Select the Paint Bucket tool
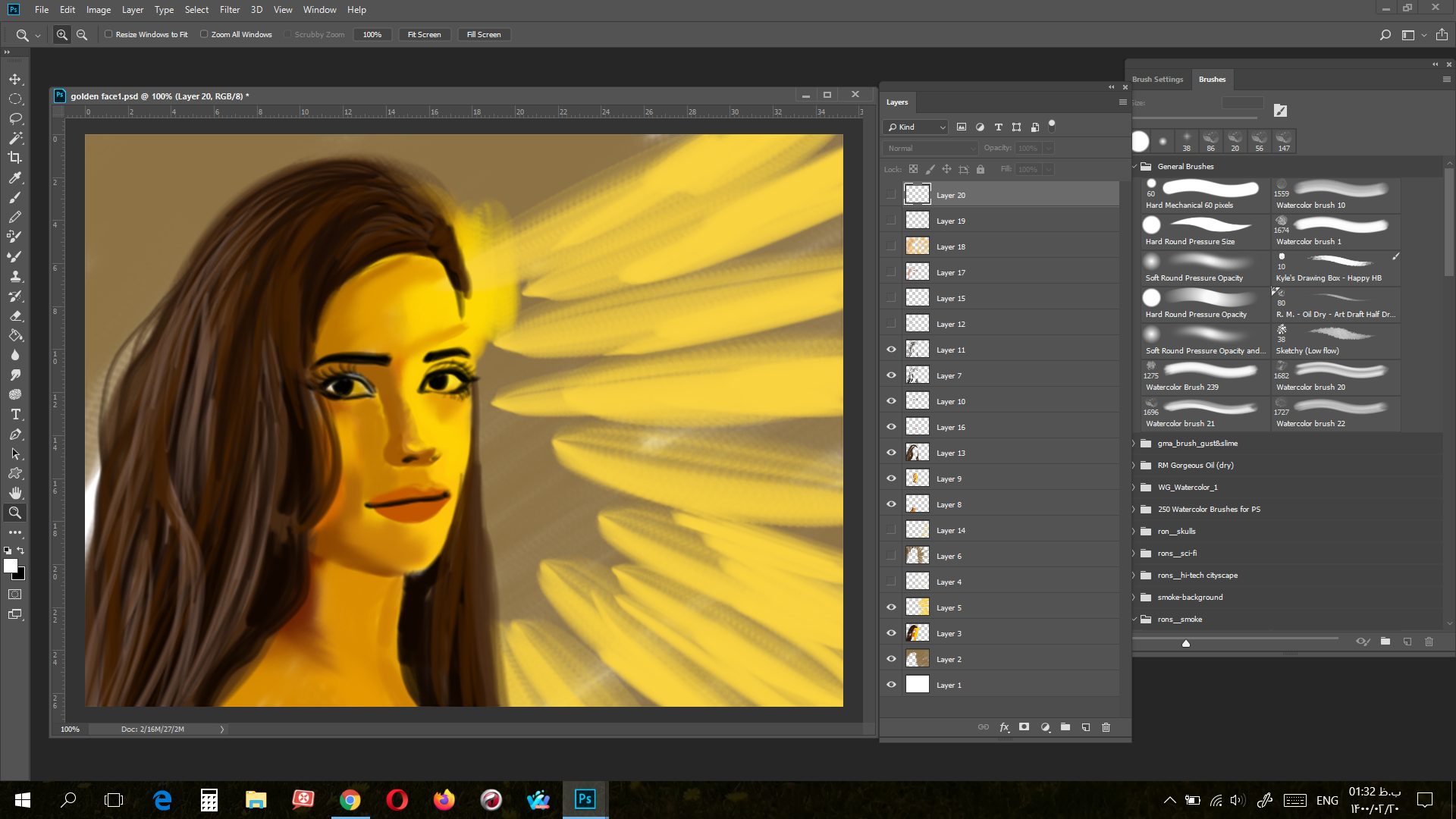This screenshot has width=1456, height=819. 15,335
